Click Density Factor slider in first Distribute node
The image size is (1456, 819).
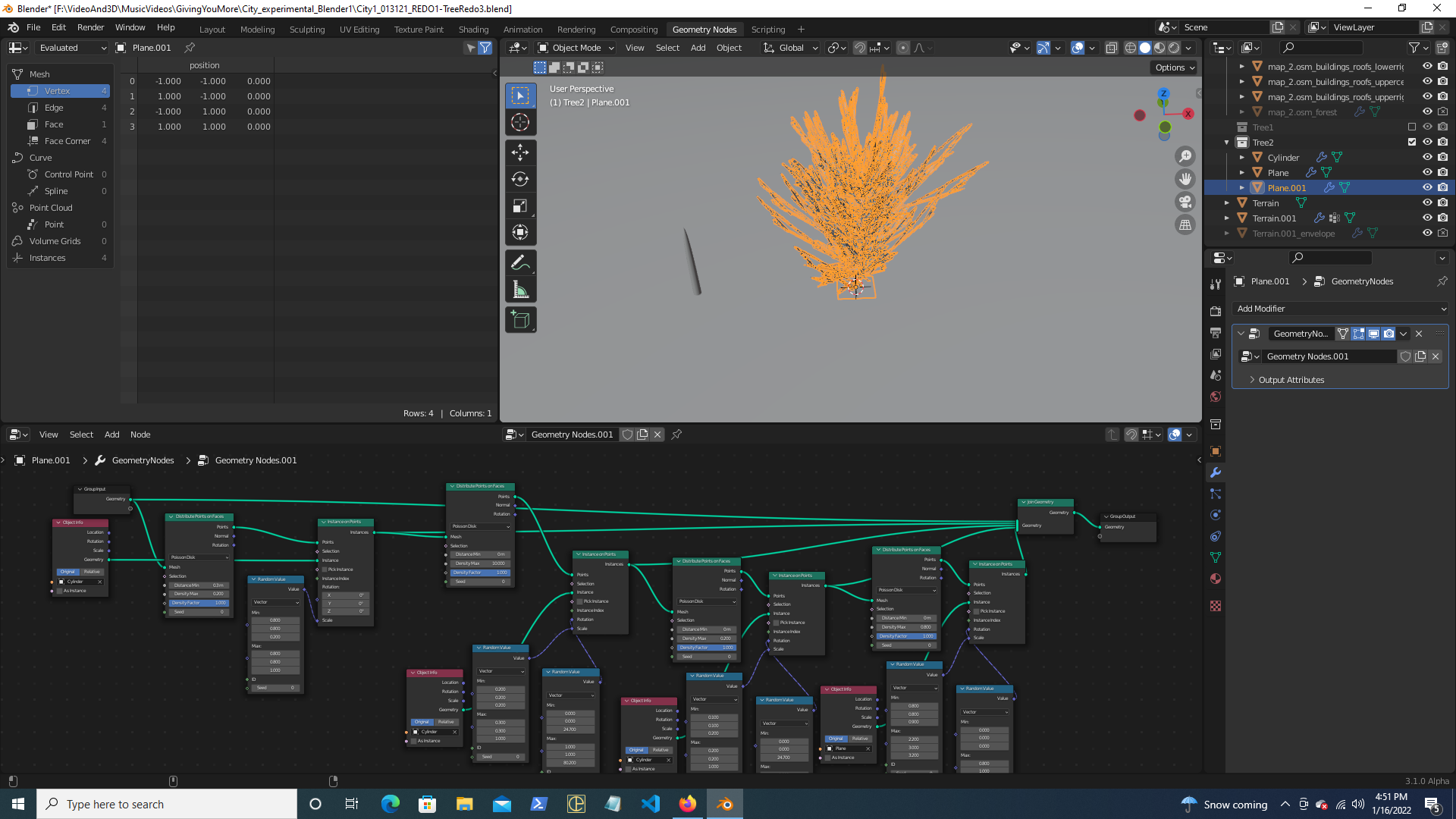[x=198, y=603]
